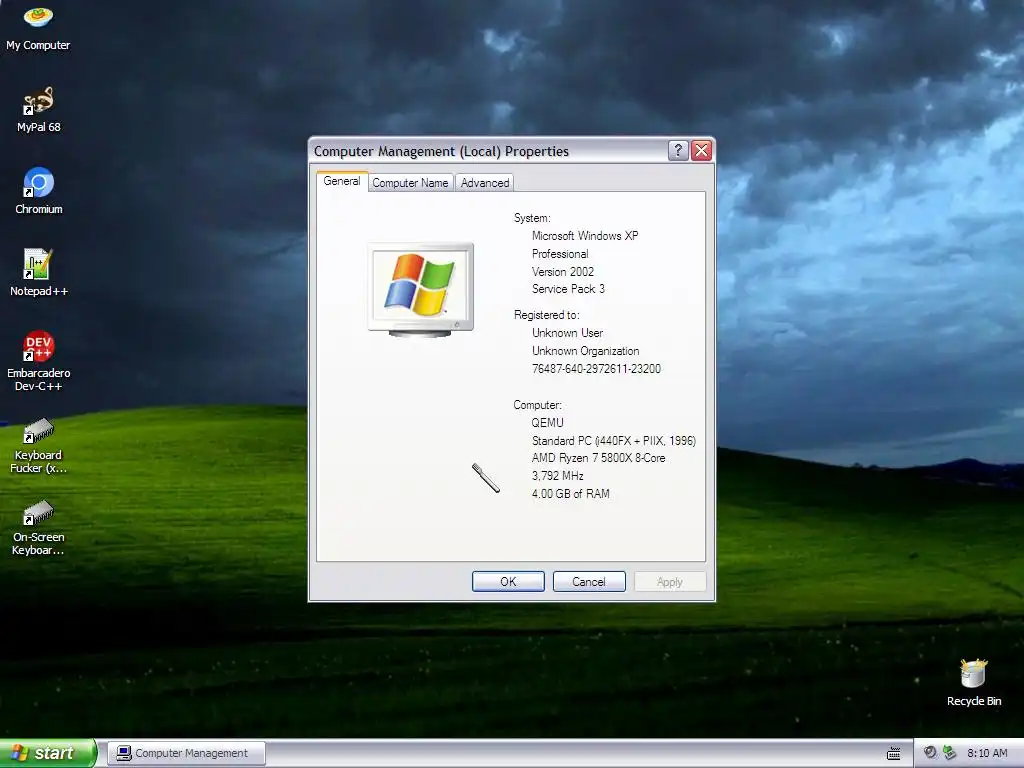Open the My Computer desktop icon
This screenshot has height=768, width=1024.
[x=38, y=27]
